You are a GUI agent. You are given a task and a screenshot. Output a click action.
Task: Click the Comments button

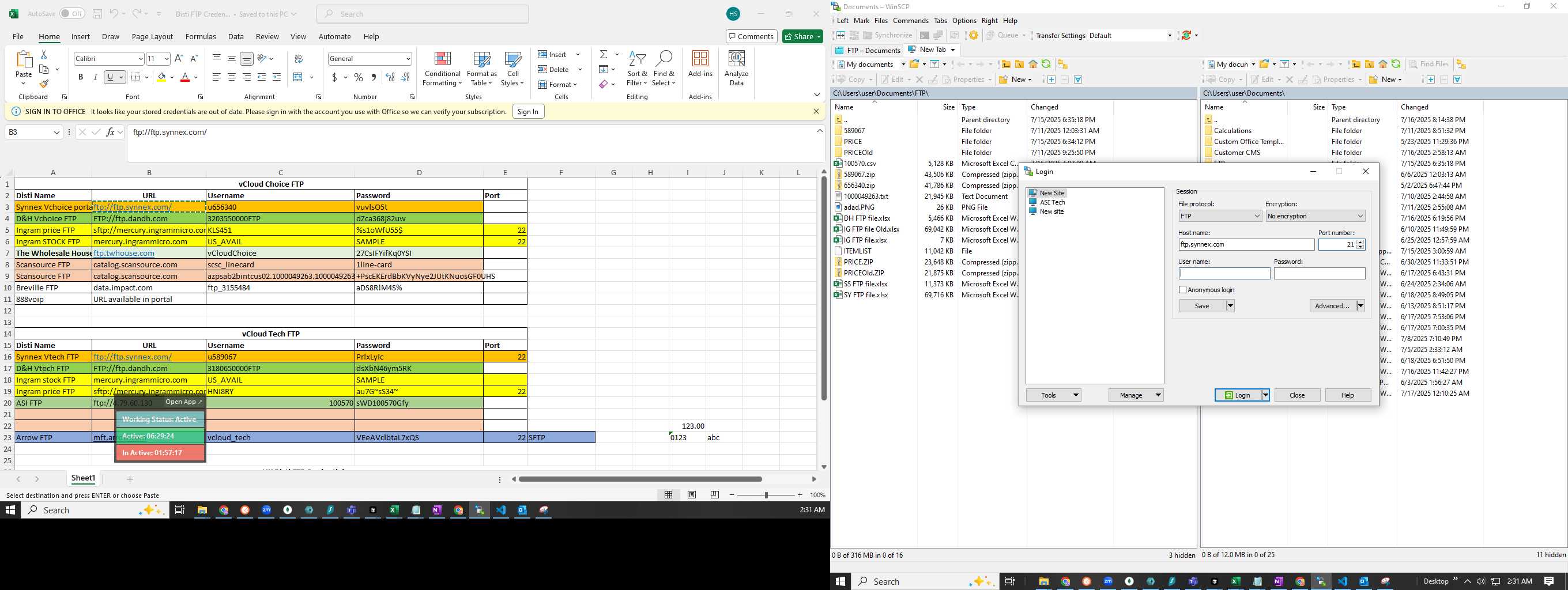tap(751, 36)
